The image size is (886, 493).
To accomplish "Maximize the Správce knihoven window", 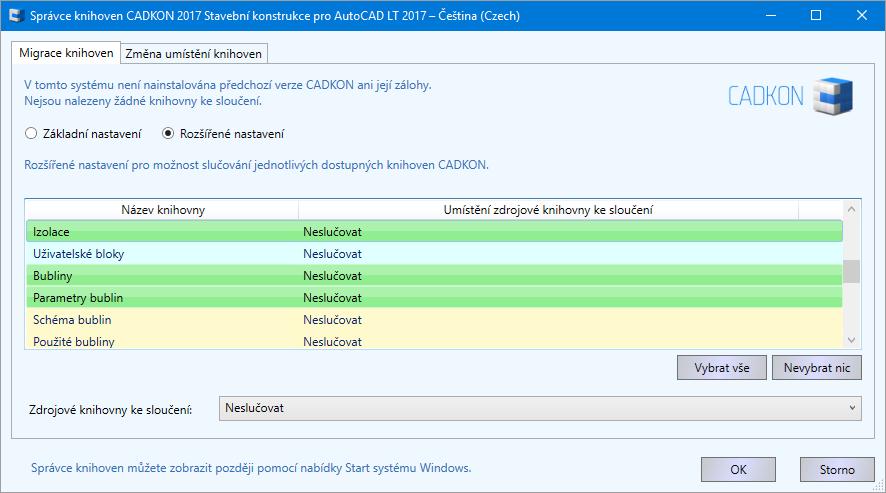I will (x=816, y=15).
